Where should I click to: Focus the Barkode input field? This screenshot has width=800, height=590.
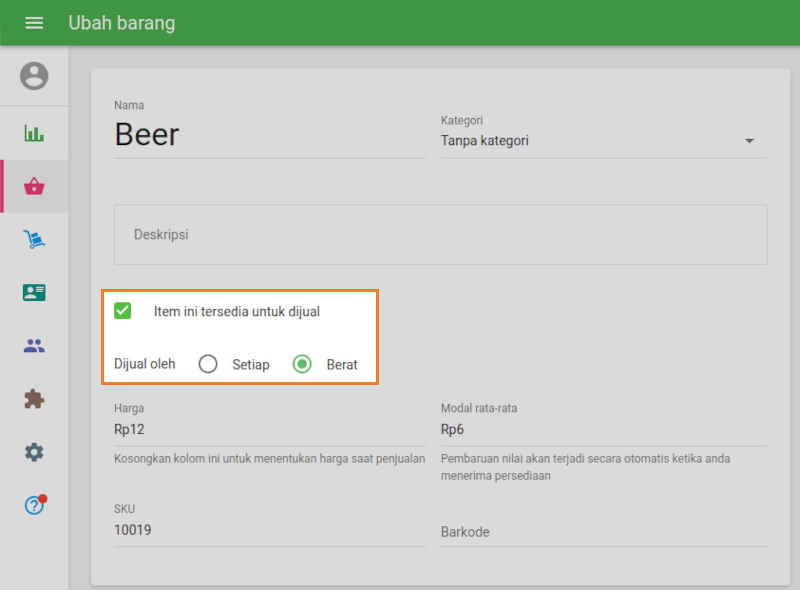(603, 532)
